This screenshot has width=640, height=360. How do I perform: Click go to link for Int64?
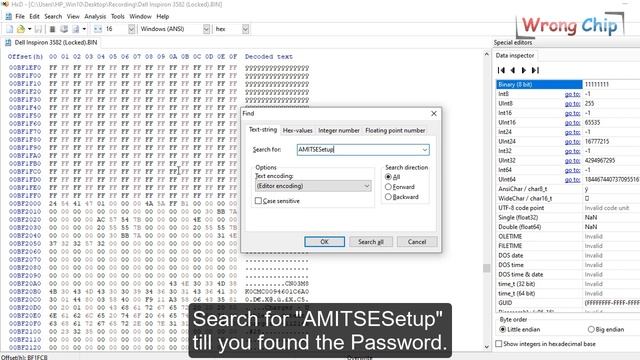pos(572,170)
